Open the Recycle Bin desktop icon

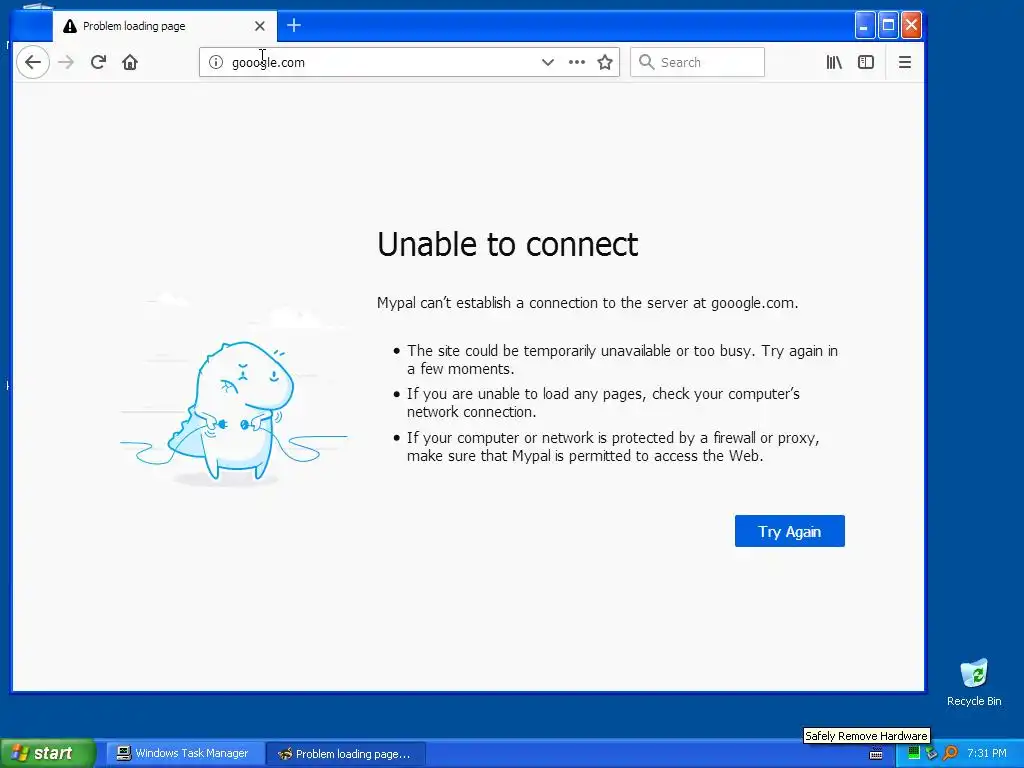(x=974, y=682)
